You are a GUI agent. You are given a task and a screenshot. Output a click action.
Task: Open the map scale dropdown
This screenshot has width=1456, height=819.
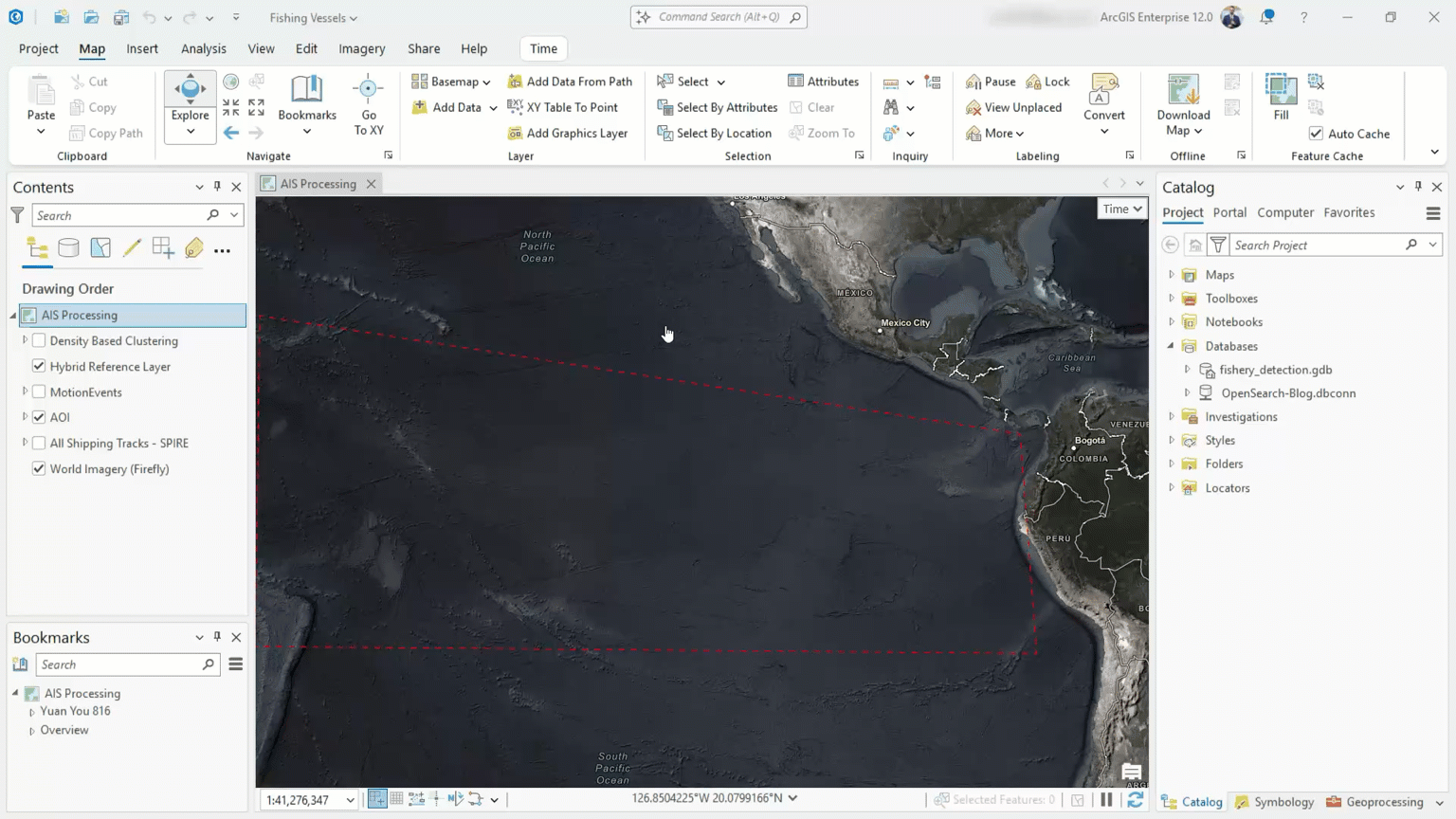(x=350, y=800)
